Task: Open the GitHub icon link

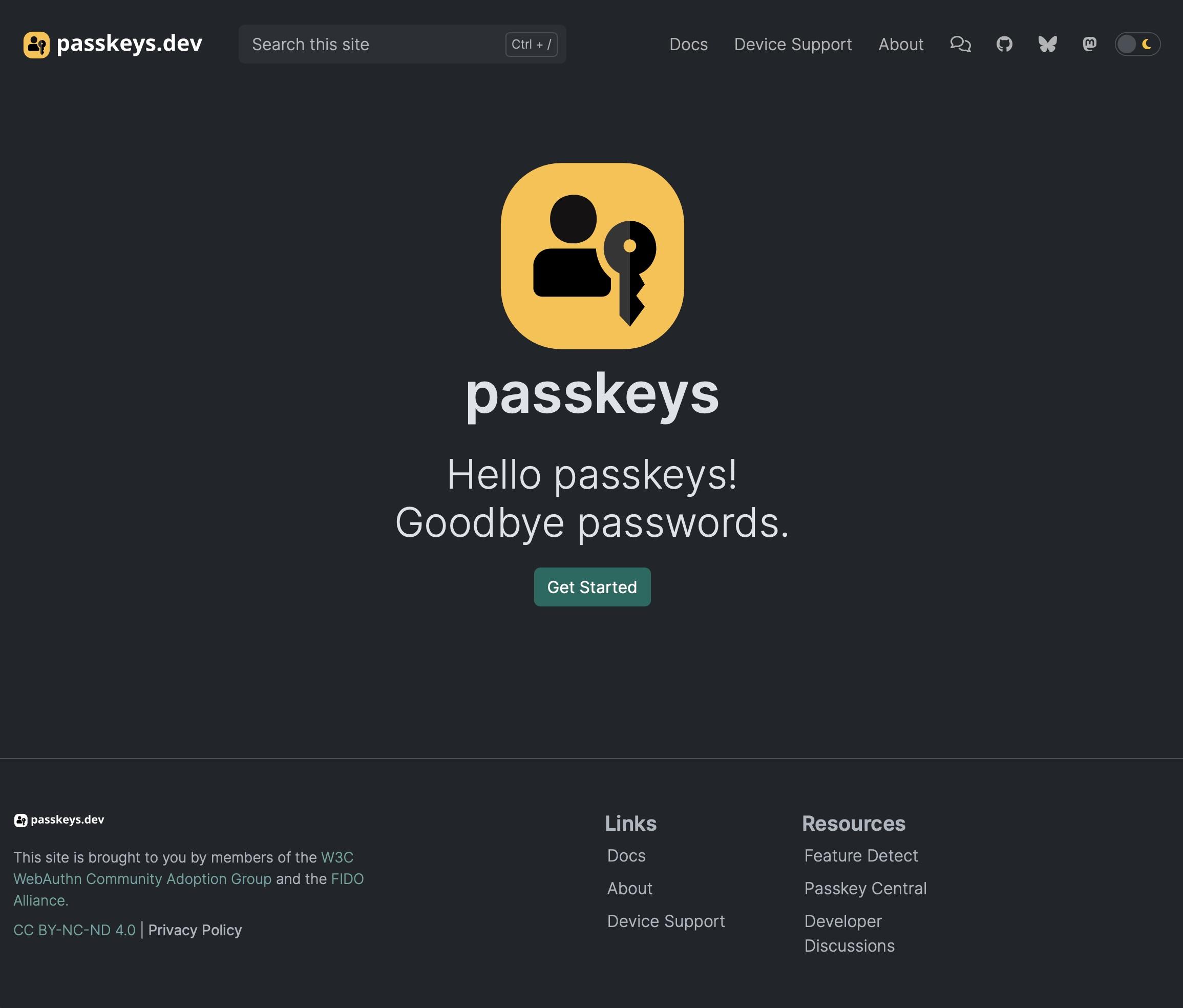Action: point(1004,44)
